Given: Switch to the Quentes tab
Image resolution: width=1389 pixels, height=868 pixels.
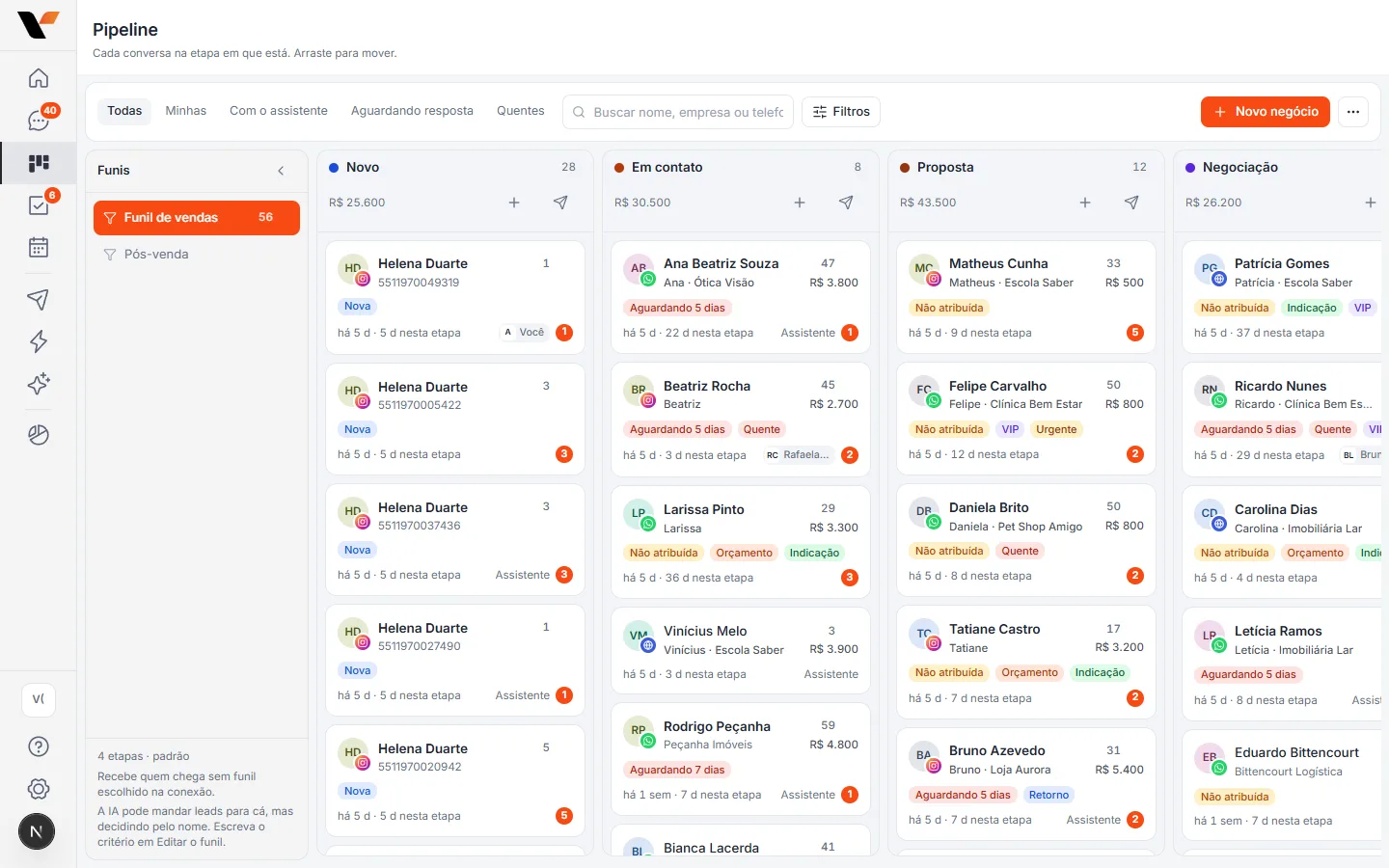Looking at the screenshot, I should pyautogui.click(x=521, y=111).
